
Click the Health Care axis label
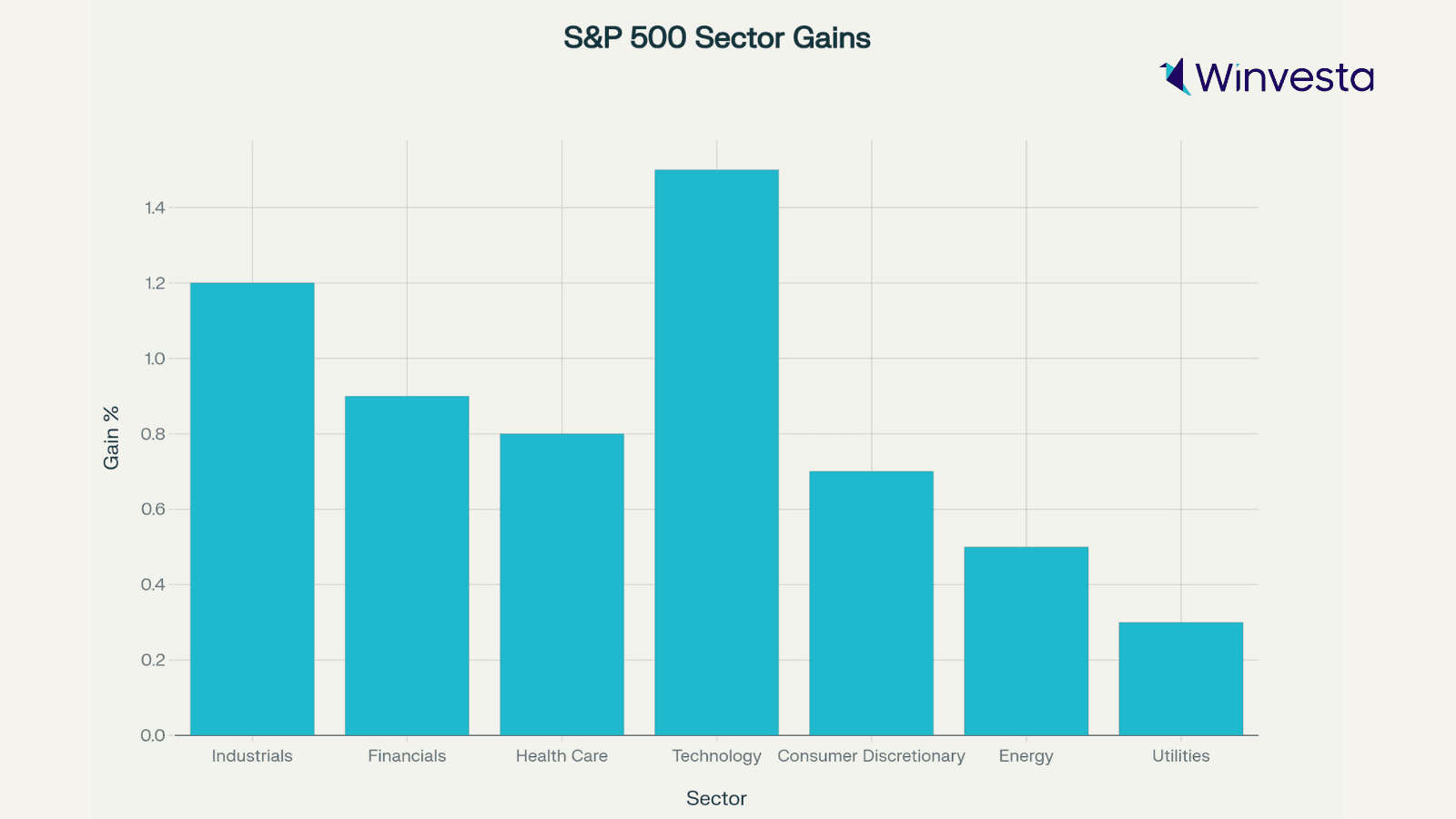[561, 756]
